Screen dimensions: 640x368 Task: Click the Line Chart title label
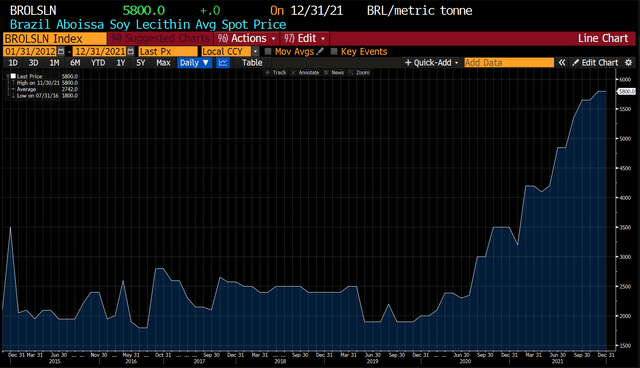603,38
